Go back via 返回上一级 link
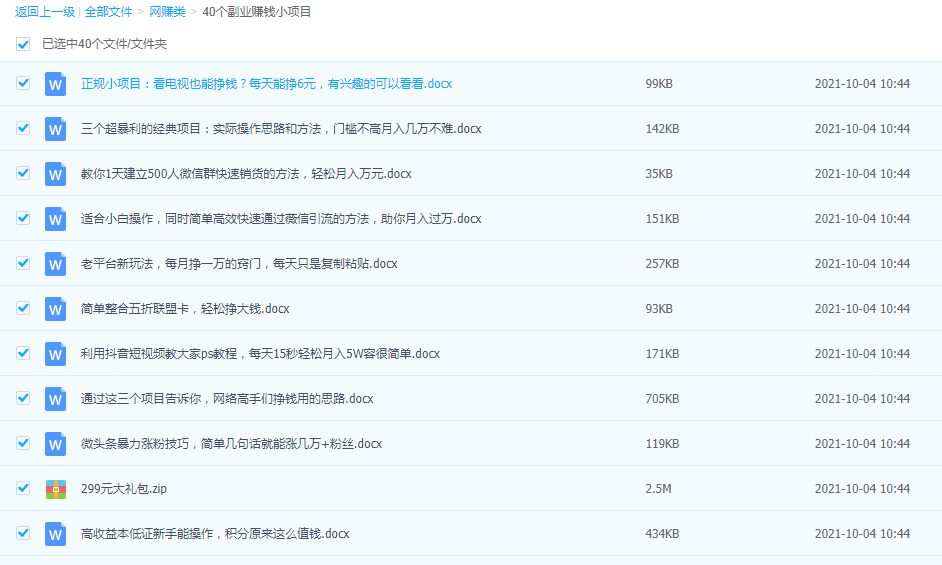This screenshot has width=942, height=565. [44, 12]
